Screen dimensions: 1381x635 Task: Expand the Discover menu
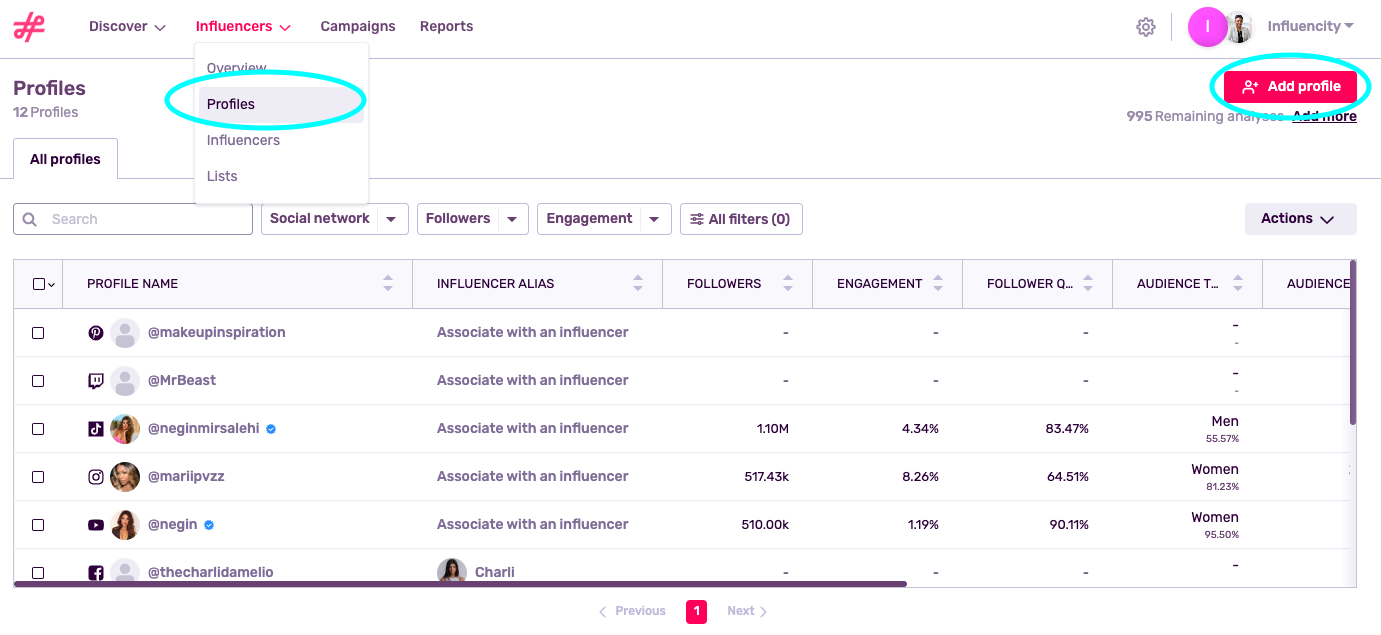pos(126,26)
